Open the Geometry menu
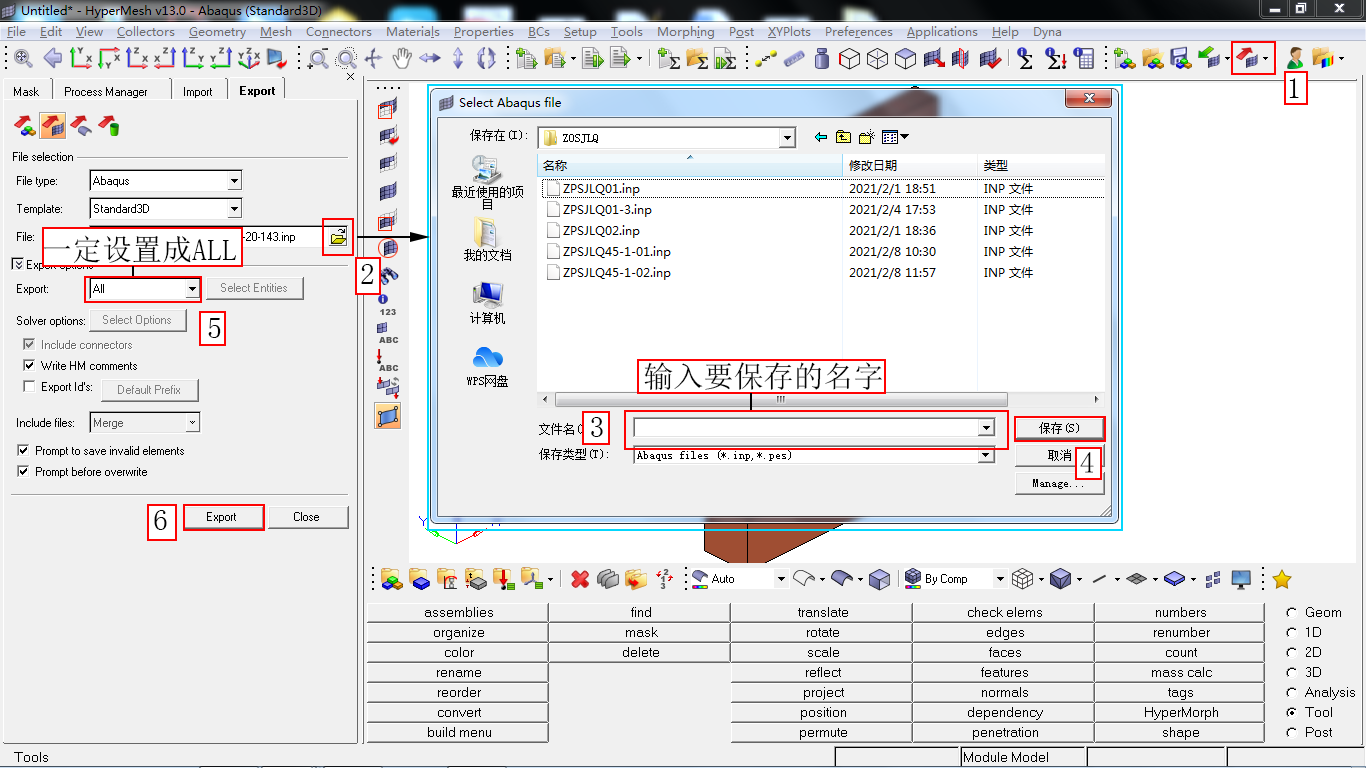The height and width of the screenshot is (768, 1366). [217, 32]
